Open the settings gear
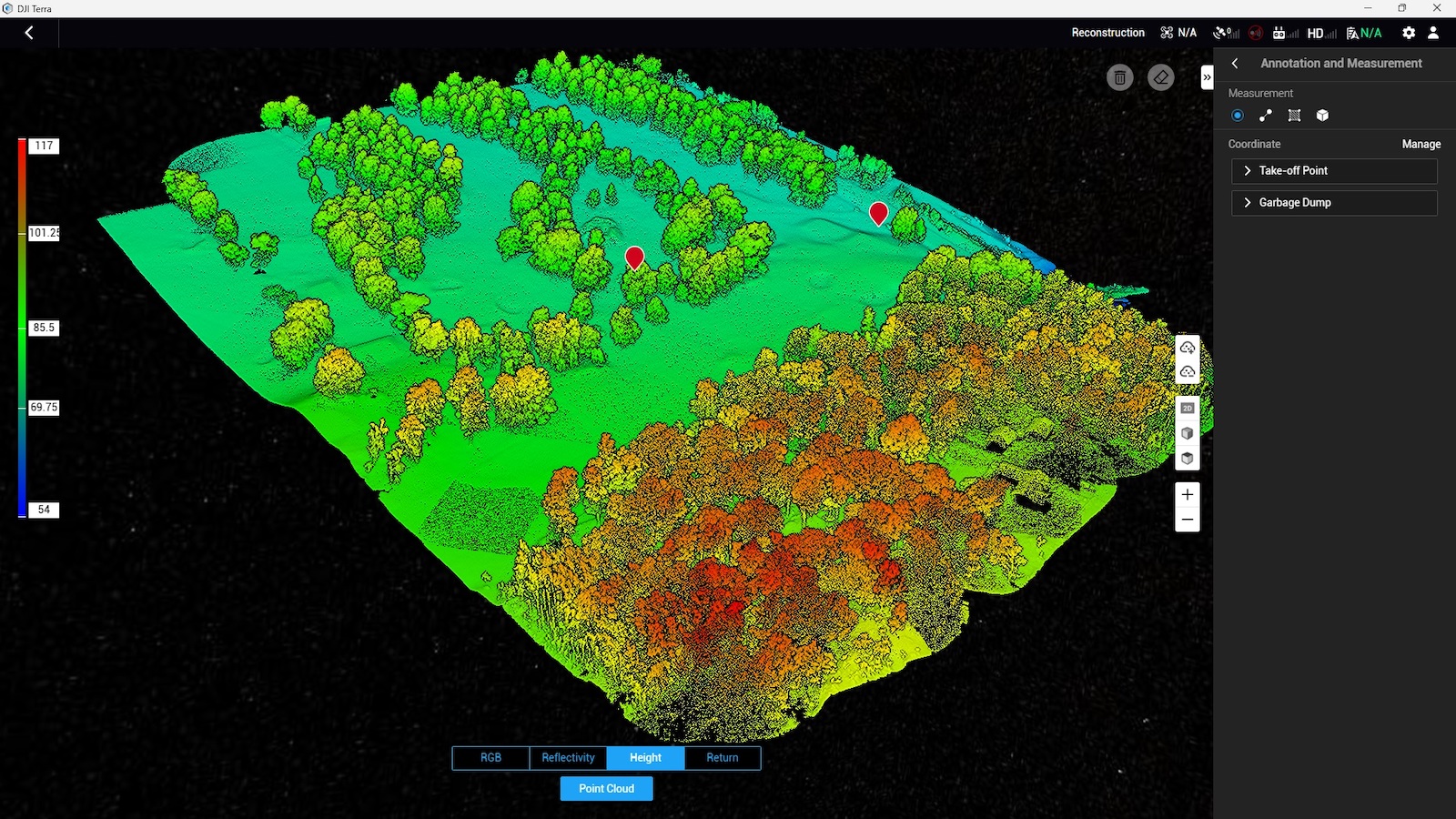The image size is (1456, 819). coord(1409,33)
